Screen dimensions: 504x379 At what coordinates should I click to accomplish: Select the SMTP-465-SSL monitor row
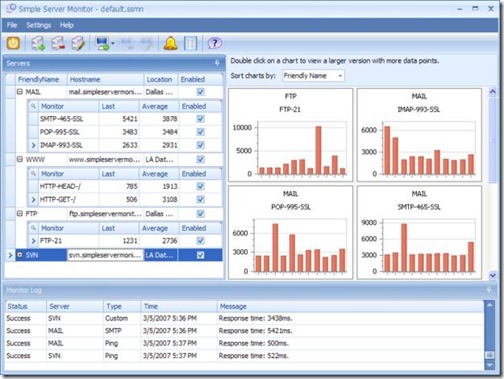[x=125, y=119]
